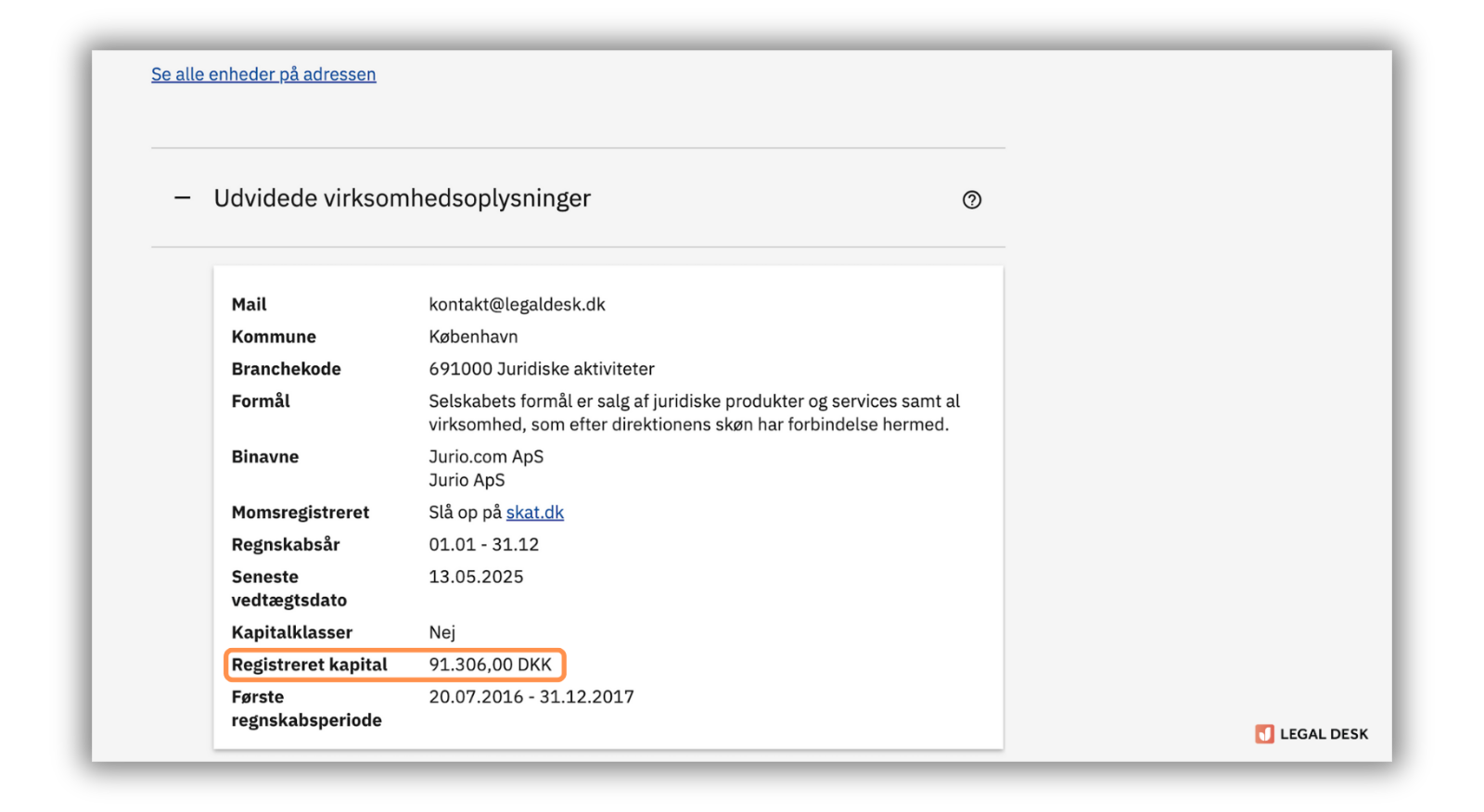Select the Registreret kapital label
Screen dimensions: 1484x812
point(309,665)
